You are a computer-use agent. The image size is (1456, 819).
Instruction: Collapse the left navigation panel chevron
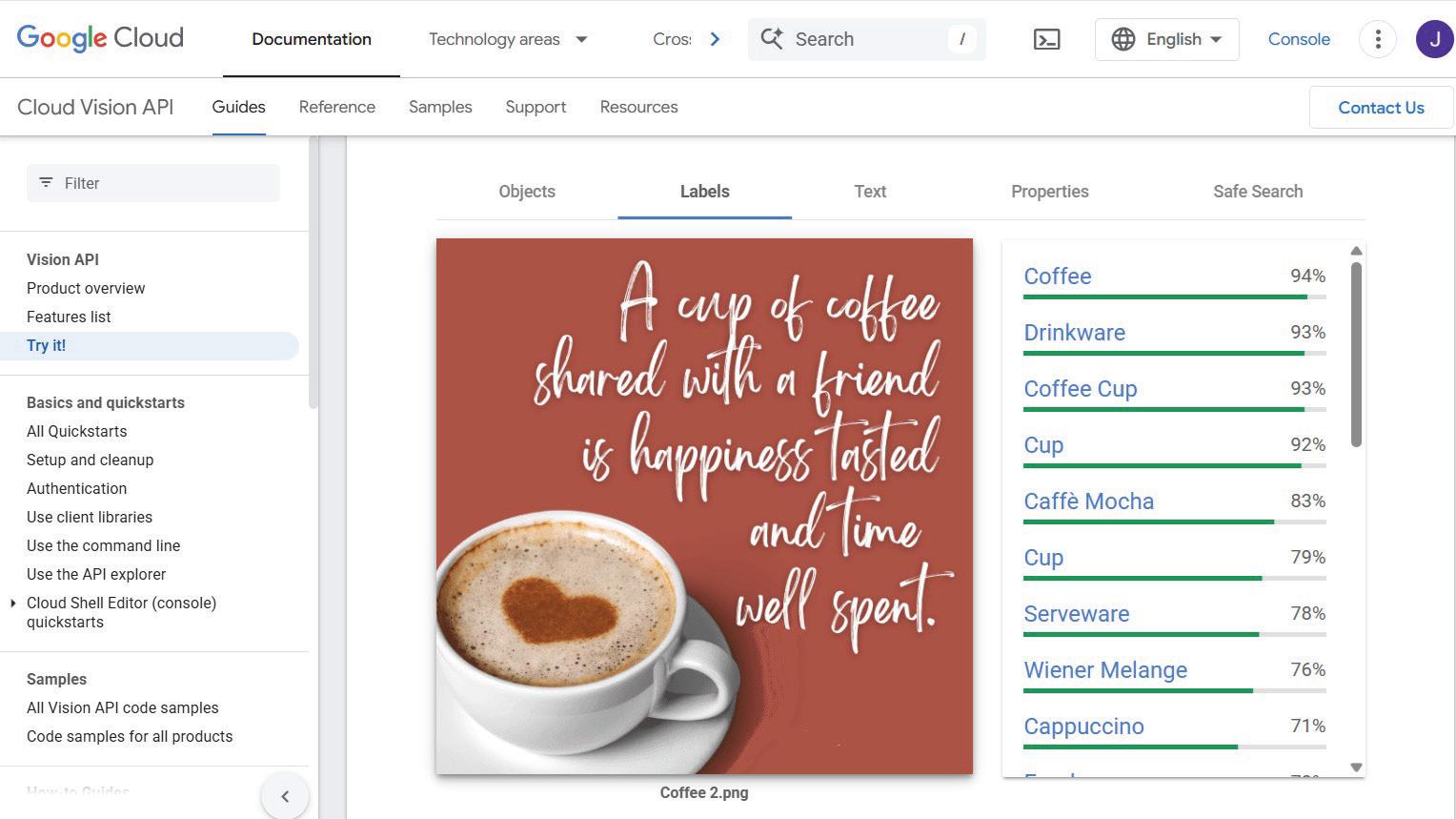point(285,796)
